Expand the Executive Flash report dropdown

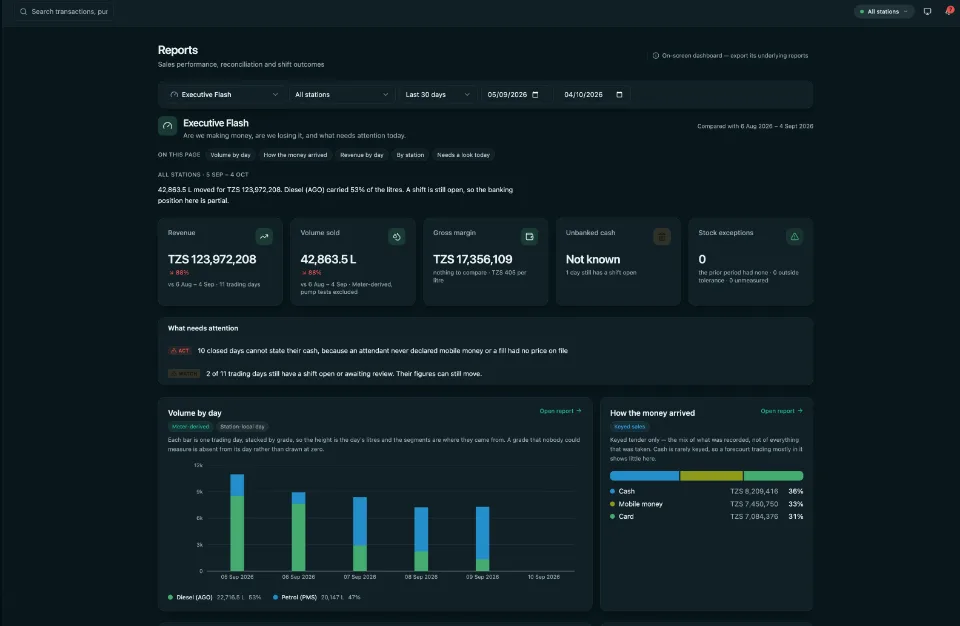click(224, 95)
